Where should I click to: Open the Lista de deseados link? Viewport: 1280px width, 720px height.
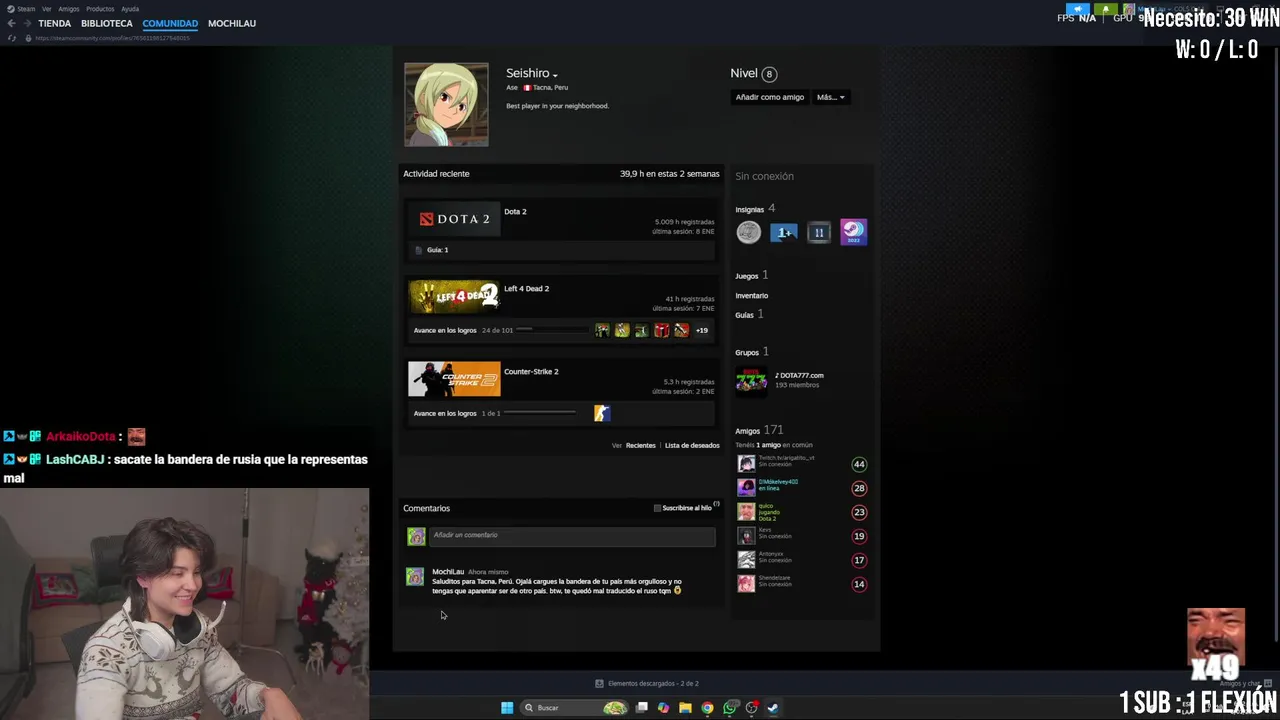pos(692,445)
